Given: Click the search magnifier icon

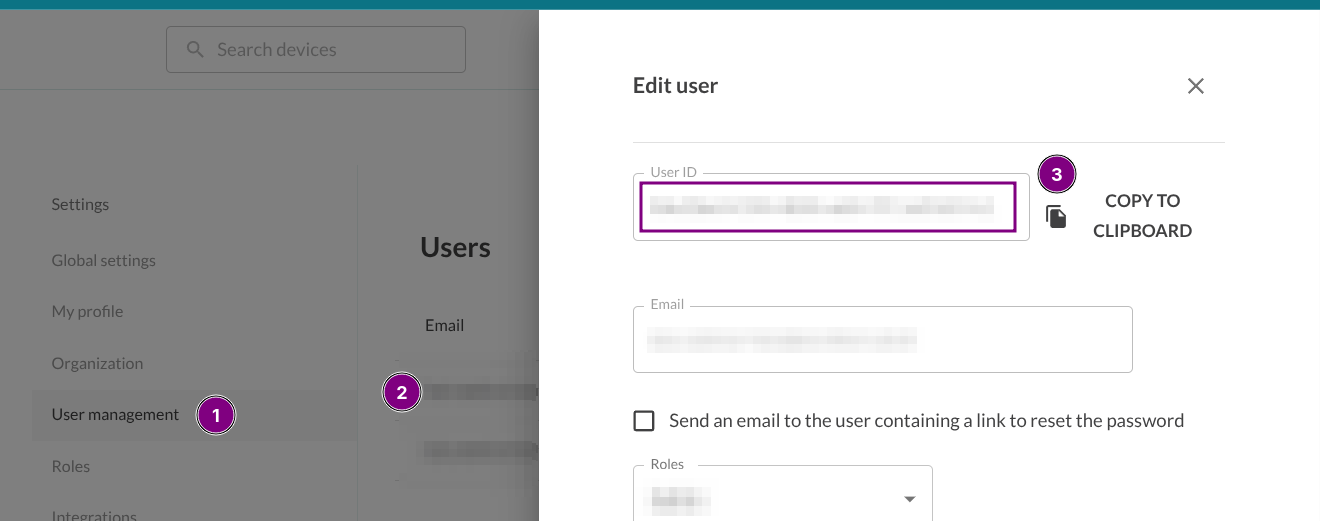Looking at the screenshot, I should click(195, 49).
